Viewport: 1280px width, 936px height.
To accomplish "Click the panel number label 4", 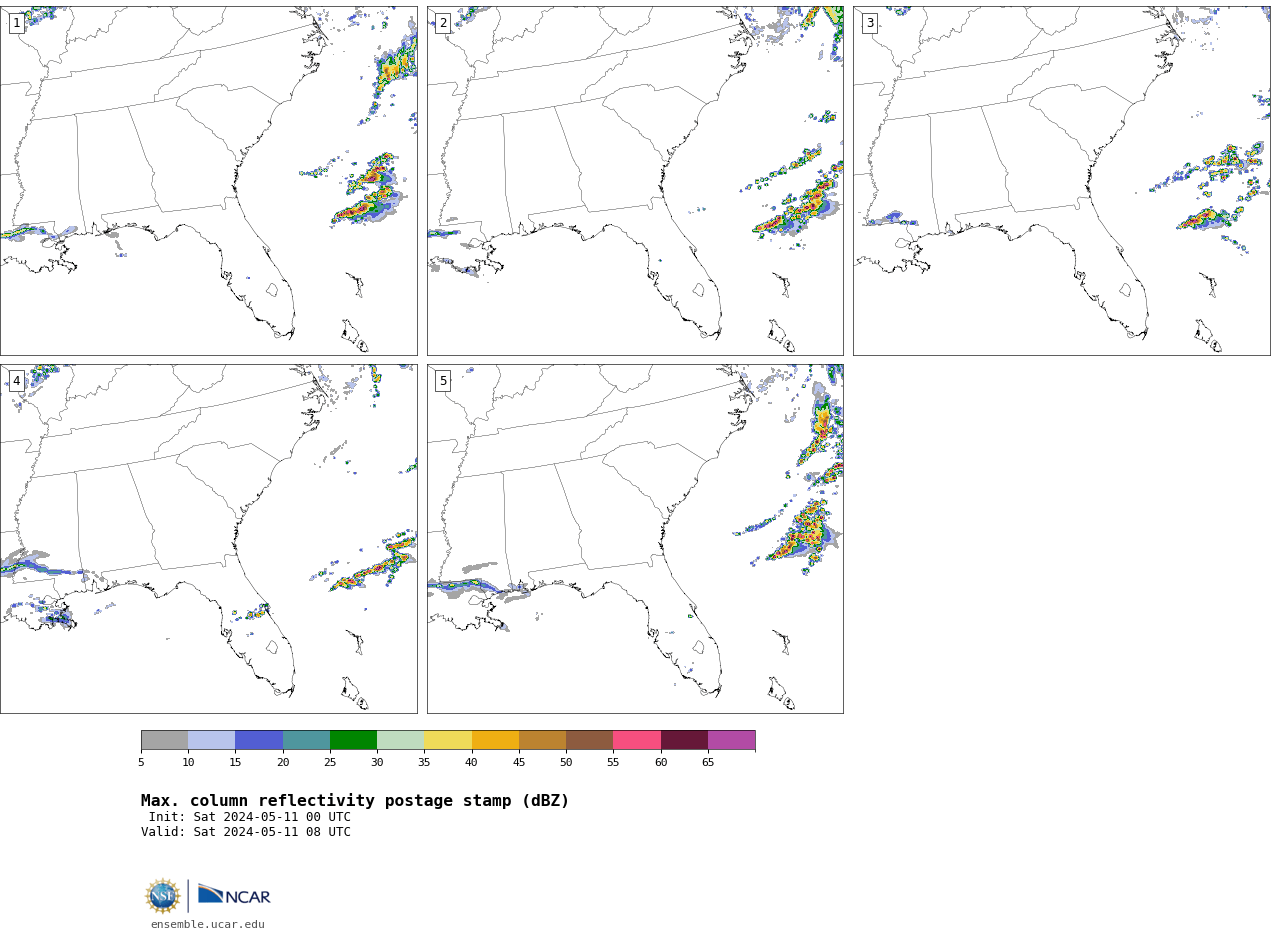I will click(17, 381).
